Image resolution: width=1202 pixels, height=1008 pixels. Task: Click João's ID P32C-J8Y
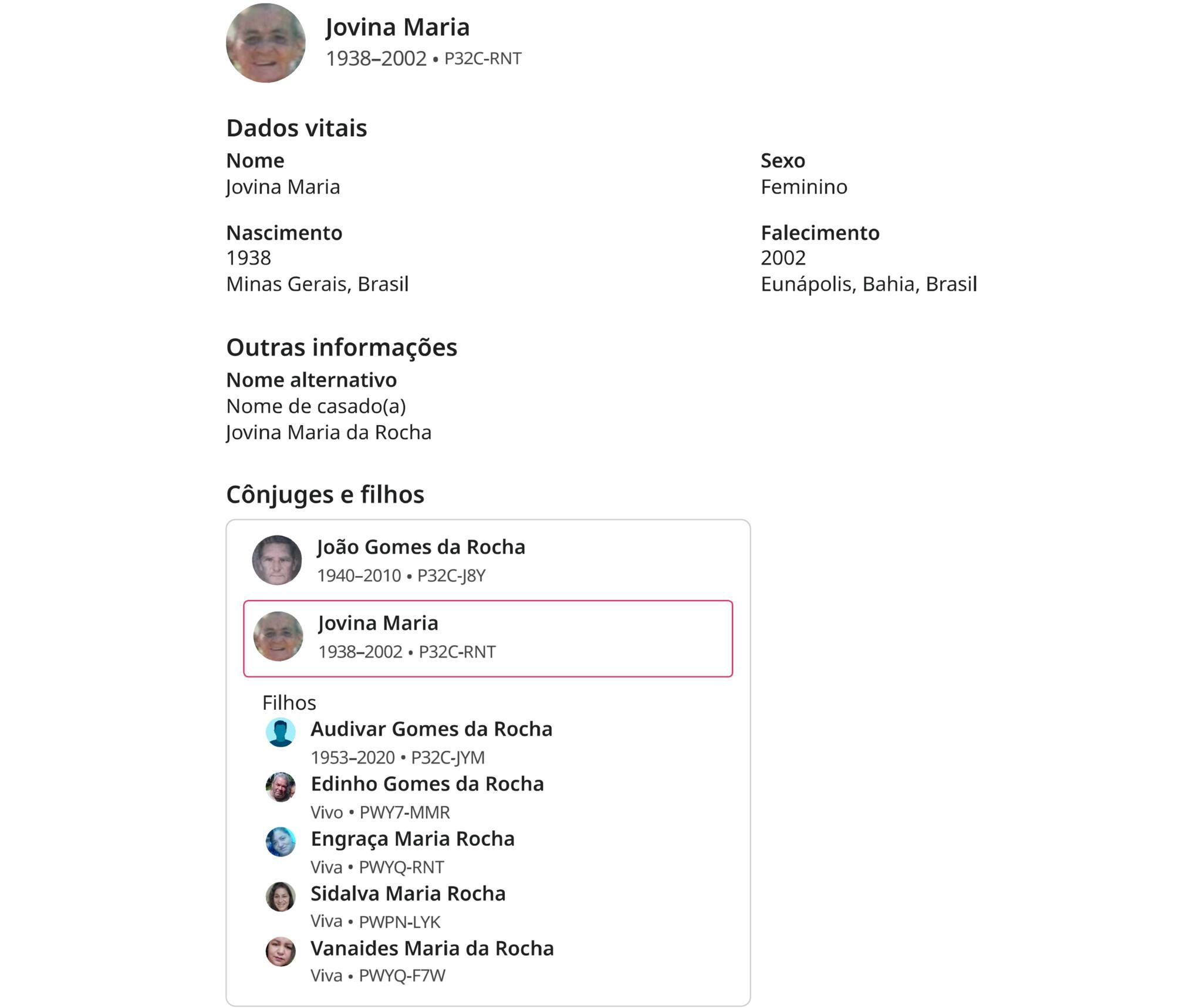pyautogui.click(x=451, y=576)
